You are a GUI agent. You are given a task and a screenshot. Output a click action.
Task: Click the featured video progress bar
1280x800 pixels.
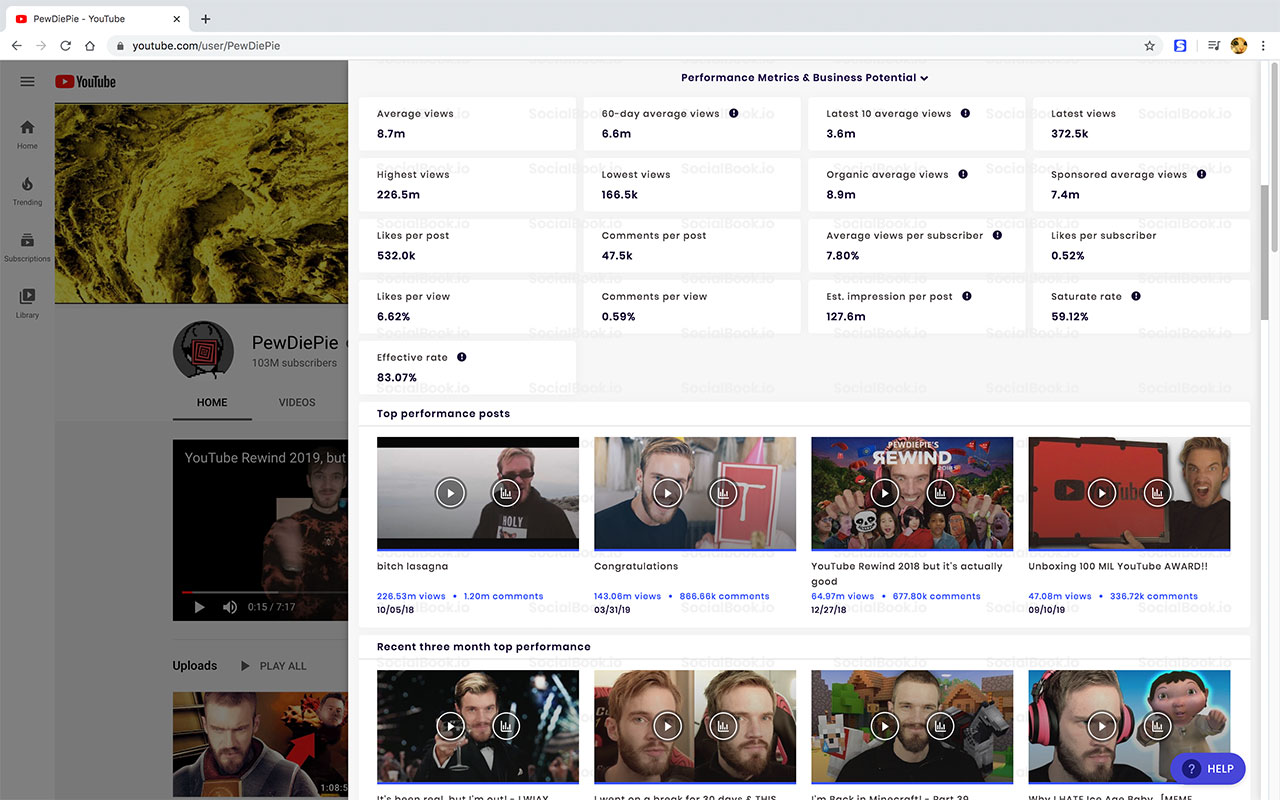tap(265, 592)
